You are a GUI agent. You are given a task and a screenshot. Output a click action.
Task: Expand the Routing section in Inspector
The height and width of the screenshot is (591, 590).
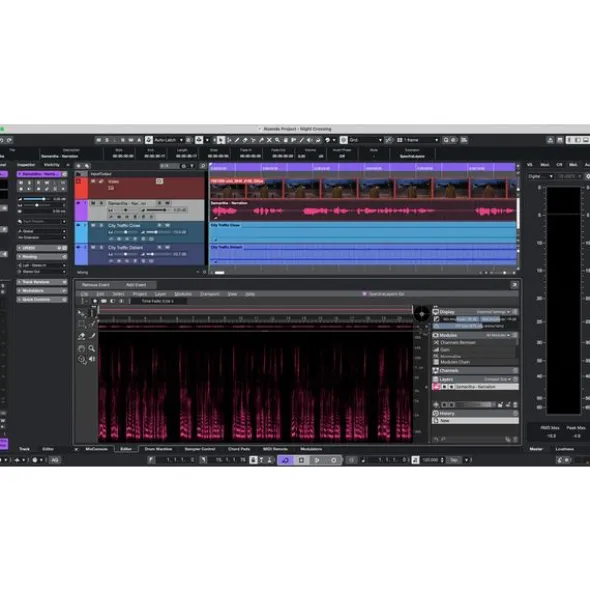tap(42, 257)
